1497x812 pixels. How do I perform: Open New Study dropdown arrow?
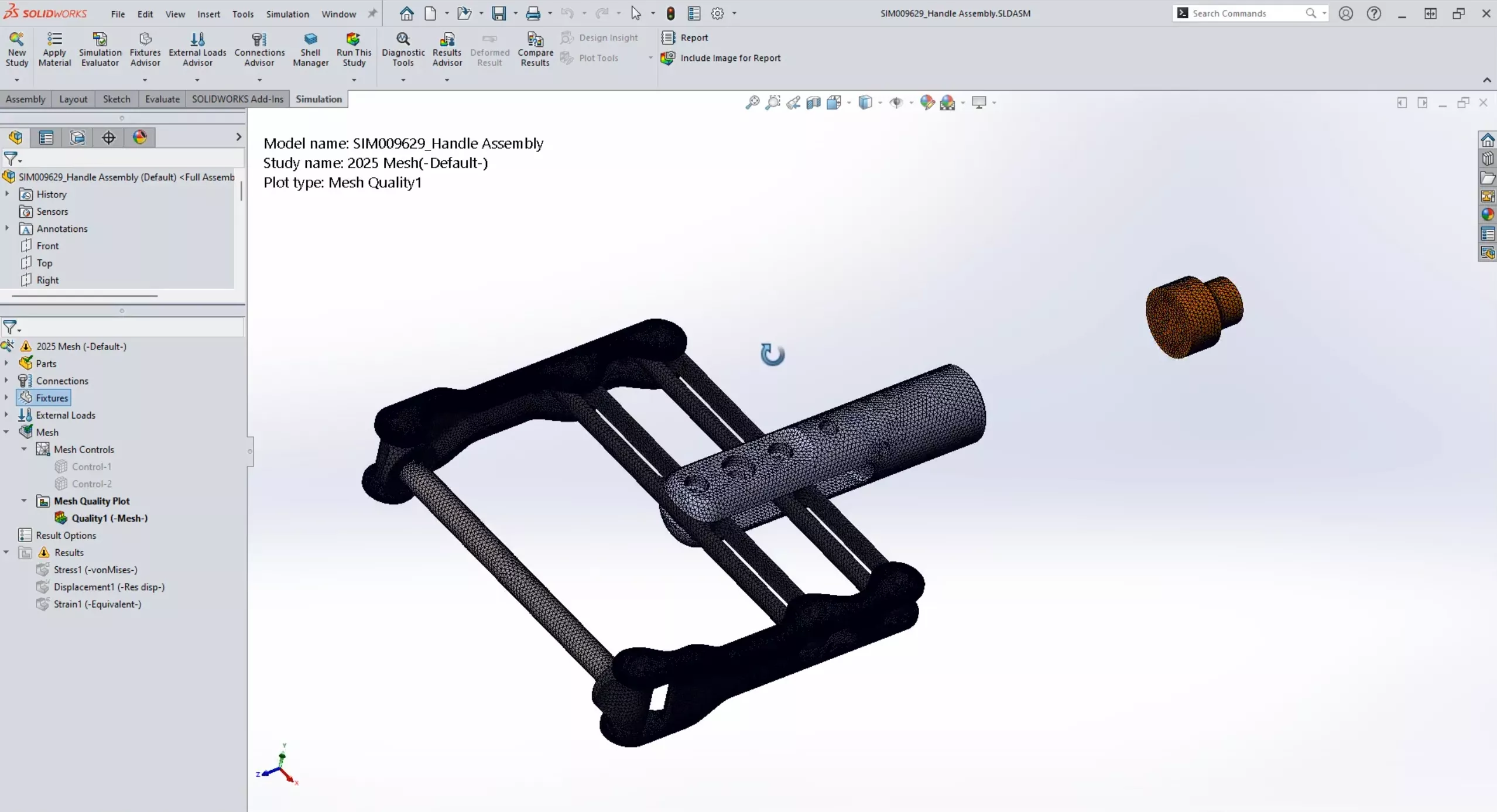pos(16,80)
